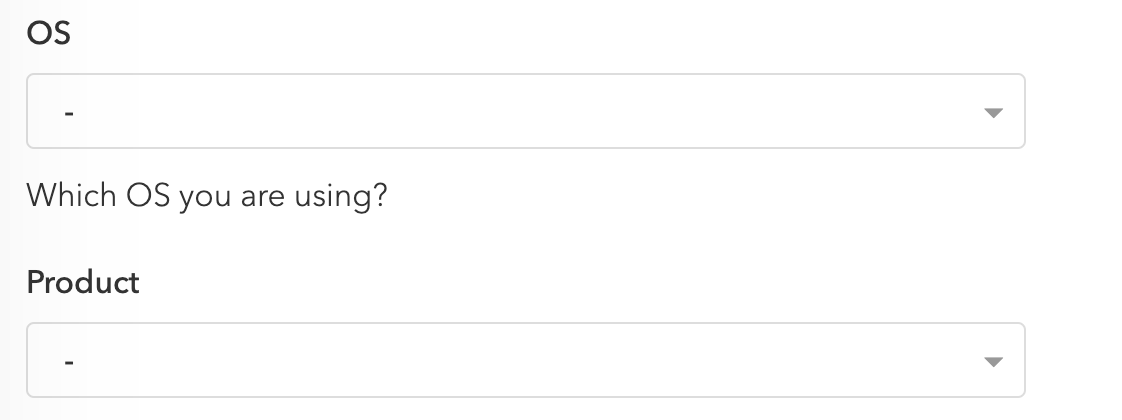This screenshot has height=420, width=1122.
Task: Expand the Product list using its gray triangle
Action: pos(993,362)
